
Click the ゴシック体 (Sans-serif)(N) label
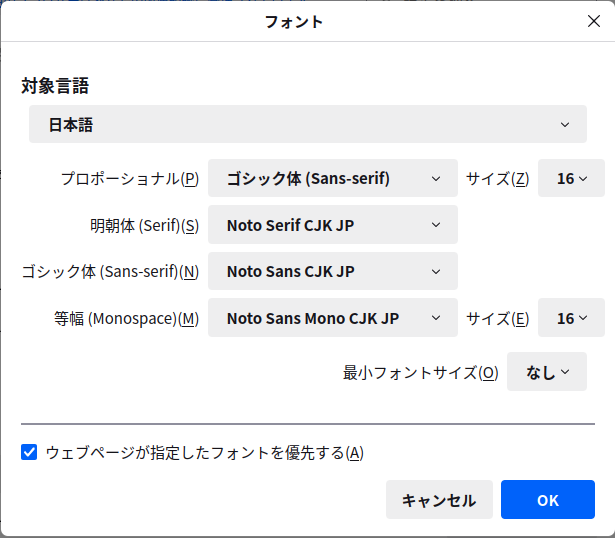110,272
